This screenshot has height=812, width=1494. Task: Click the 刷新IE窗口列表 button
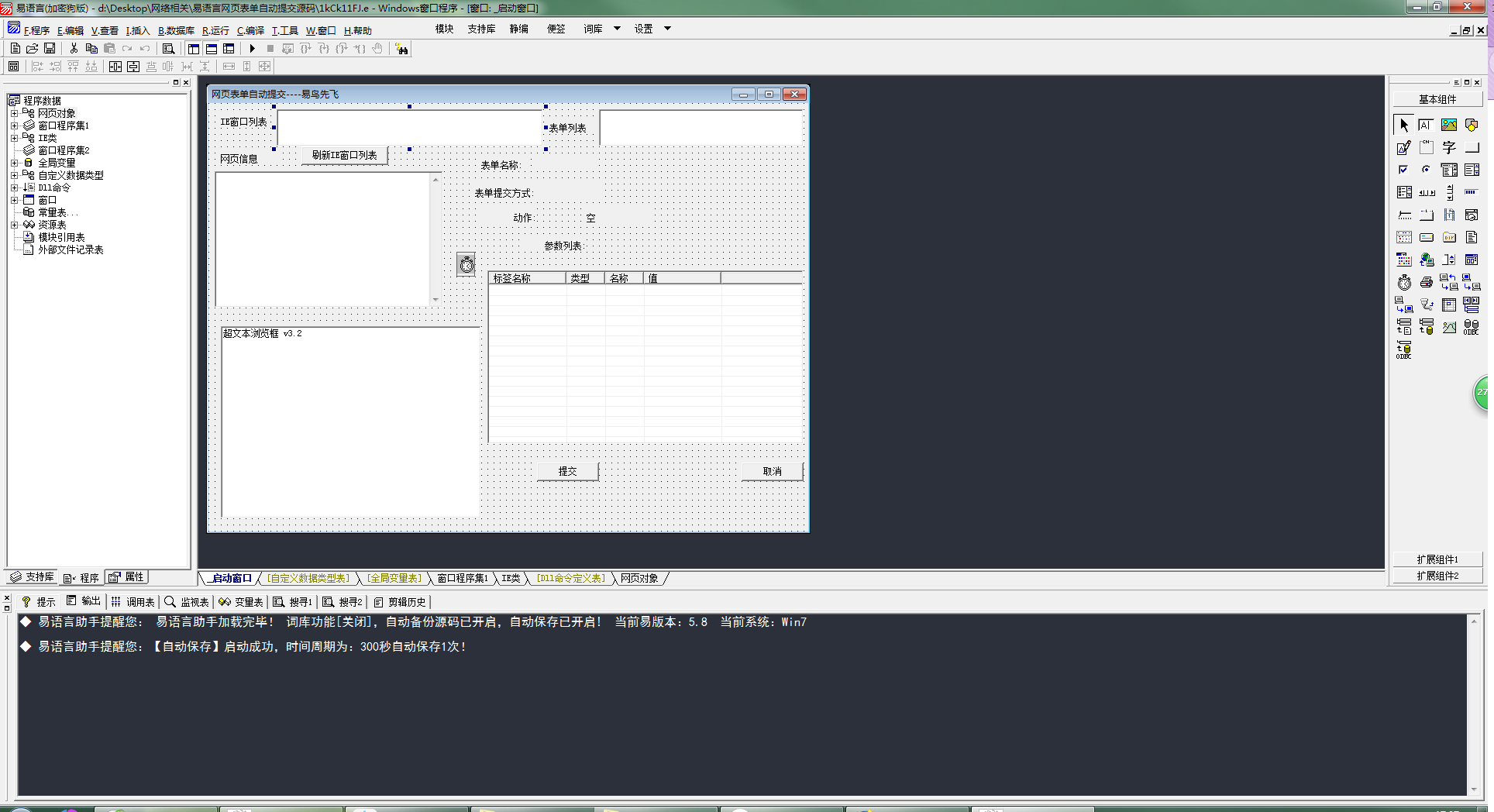[344, 155]
